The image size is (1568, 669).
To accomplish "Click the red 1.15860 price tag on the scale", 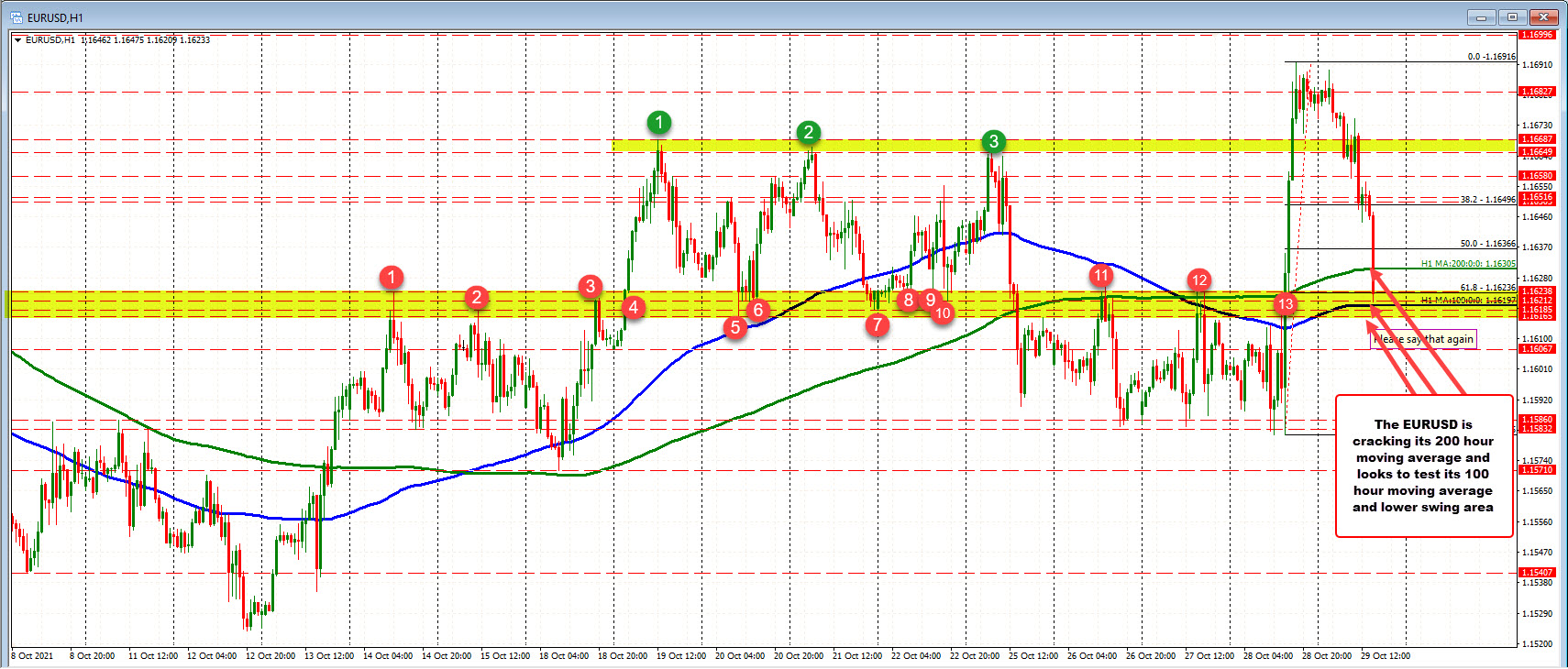I will coord(1538,420).
